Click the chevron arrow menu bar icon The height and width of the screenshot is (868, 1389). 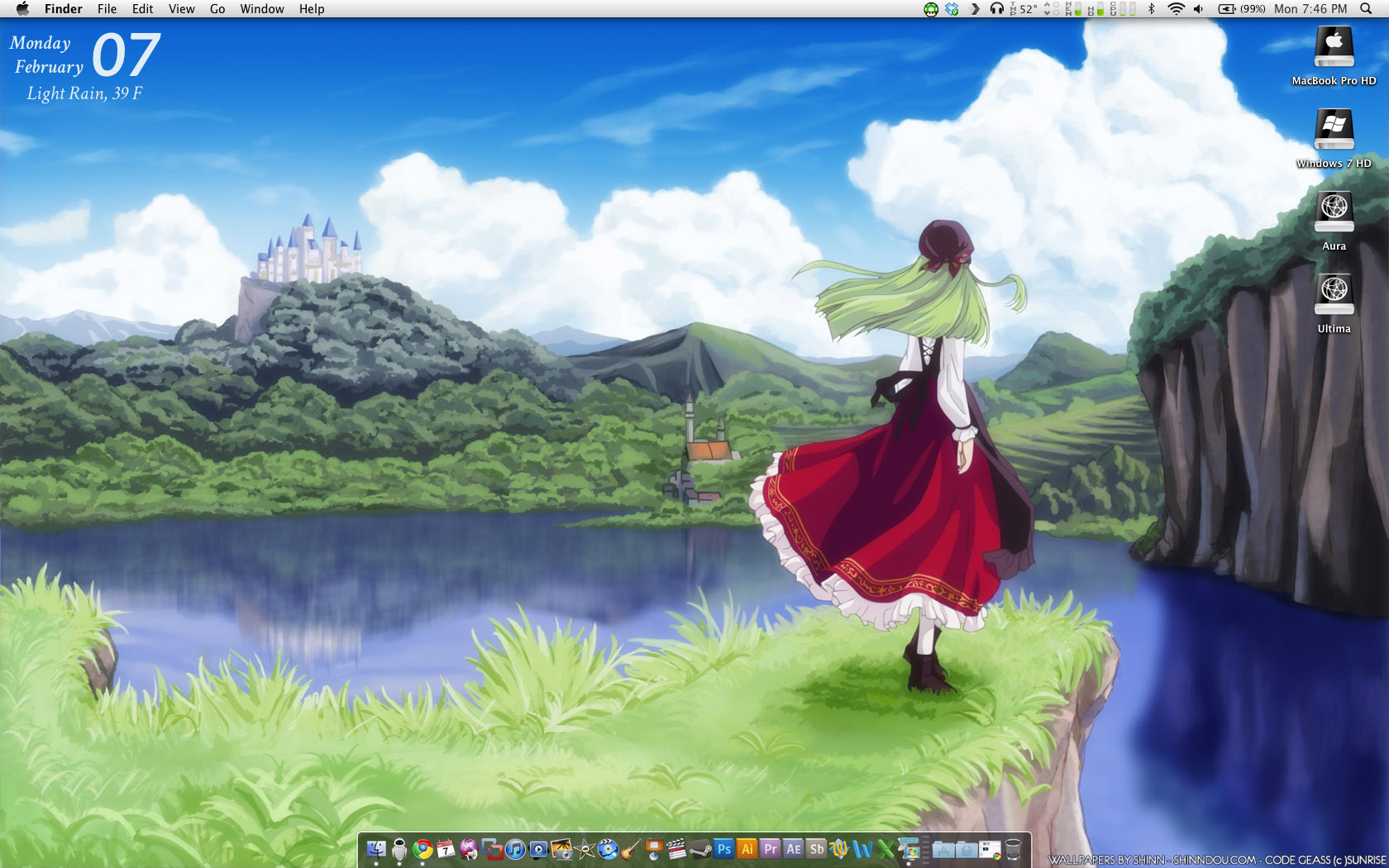(x=975, y=9)
